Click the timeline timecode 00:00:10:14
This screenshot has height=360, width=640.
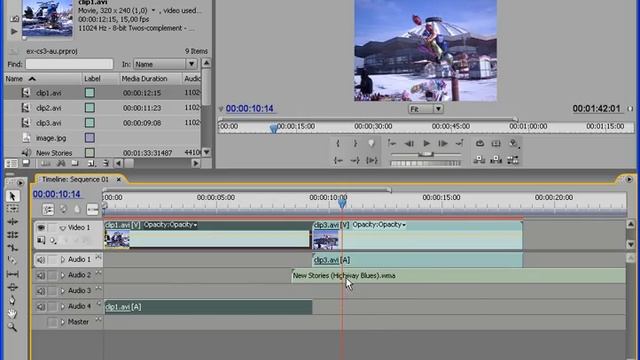57,194
